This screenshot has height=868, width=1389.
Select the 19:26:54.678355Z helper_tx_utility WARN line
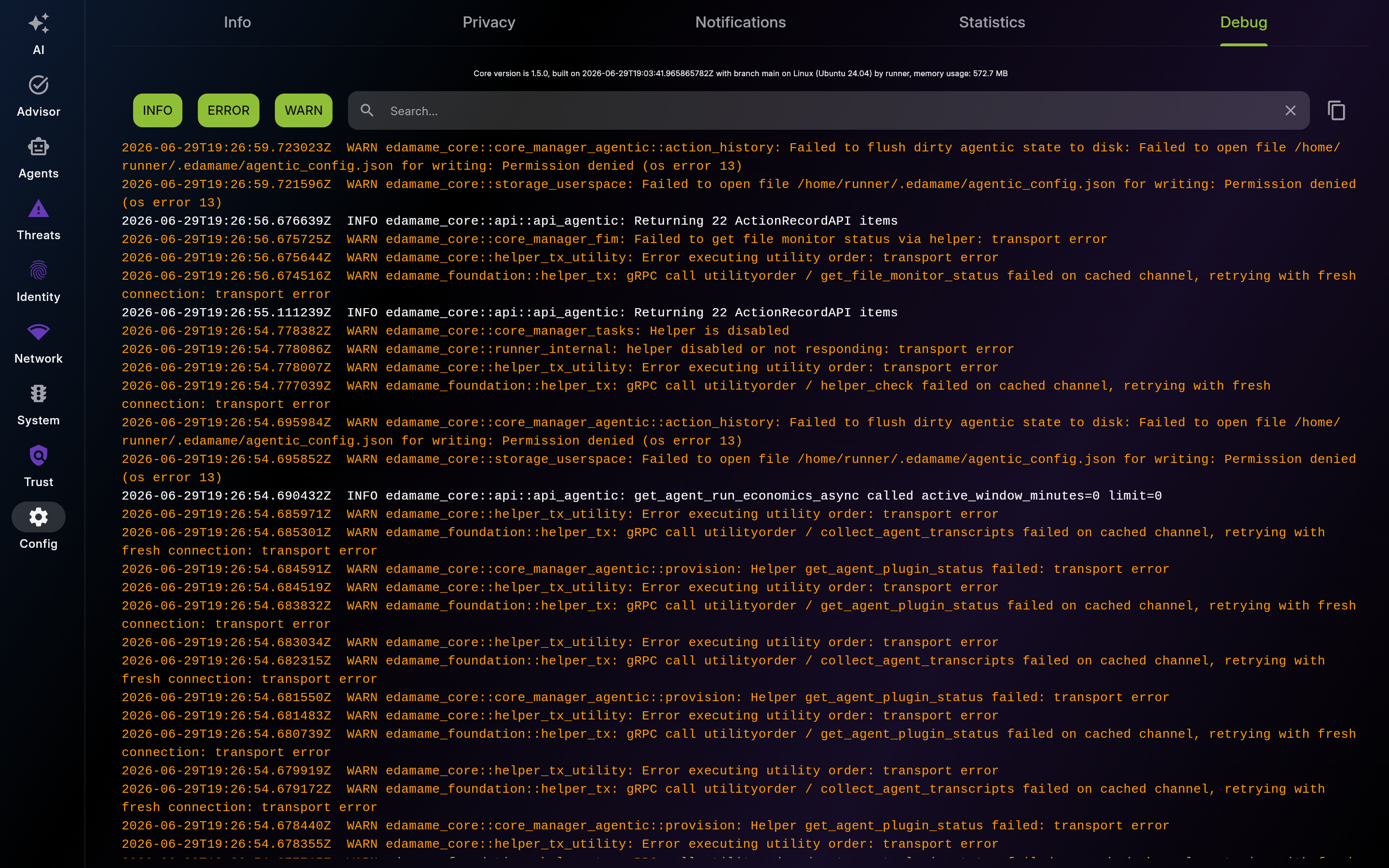(x=560, y=844)
